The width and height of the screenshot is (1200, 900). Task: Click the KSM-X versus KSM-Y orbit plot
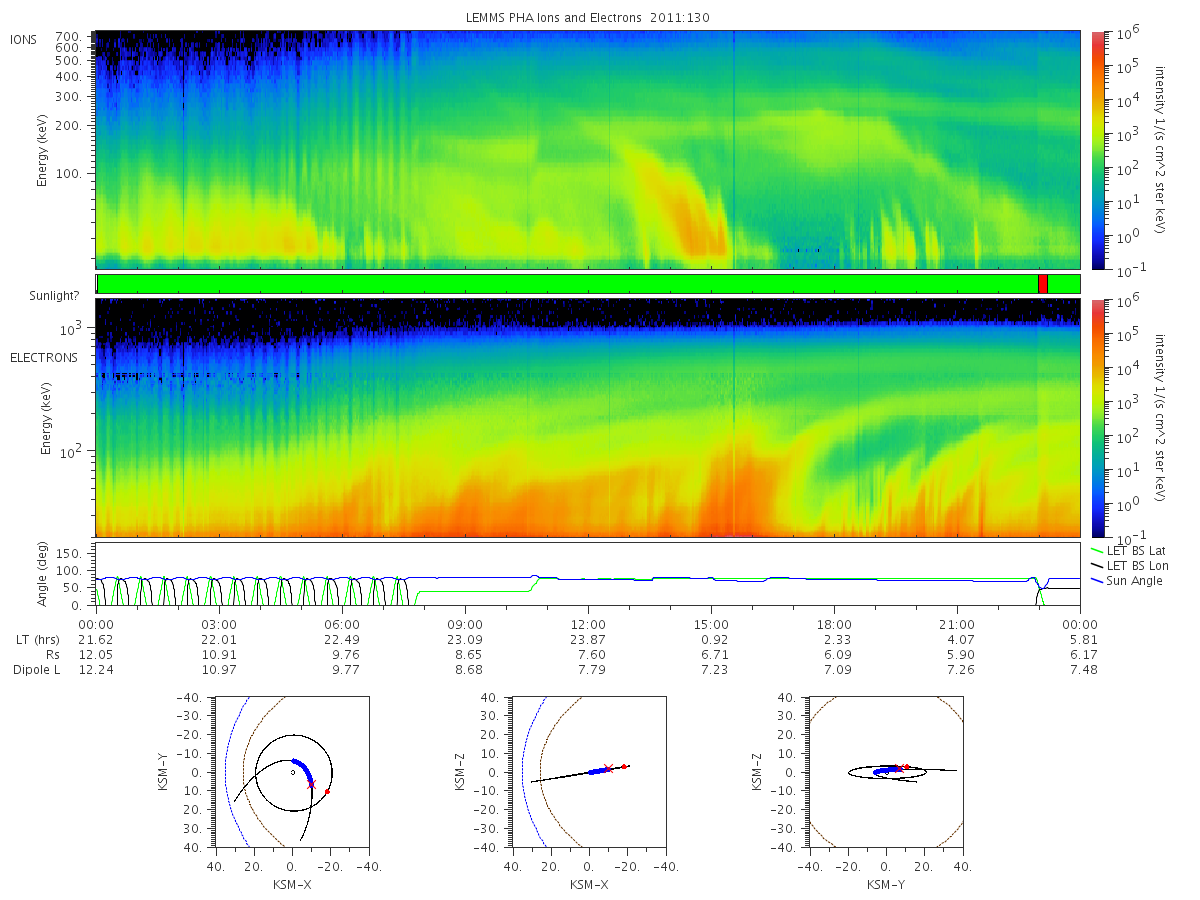[291, 772]
